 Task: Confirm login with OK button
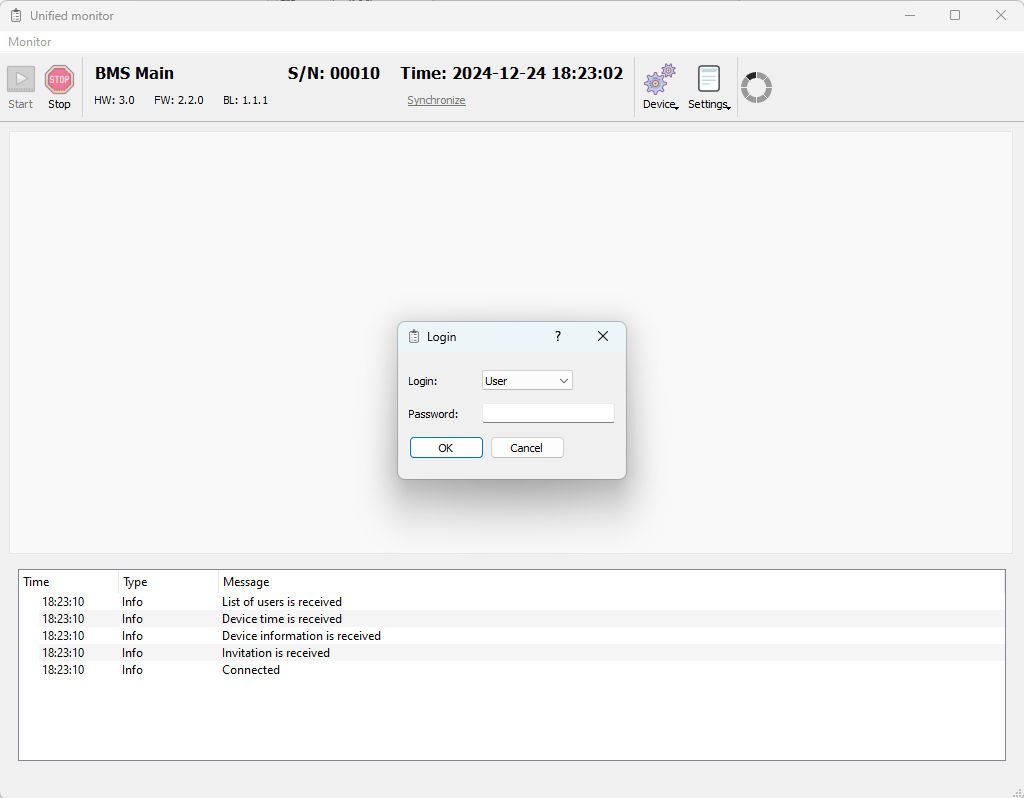click(x=446, y=448)
